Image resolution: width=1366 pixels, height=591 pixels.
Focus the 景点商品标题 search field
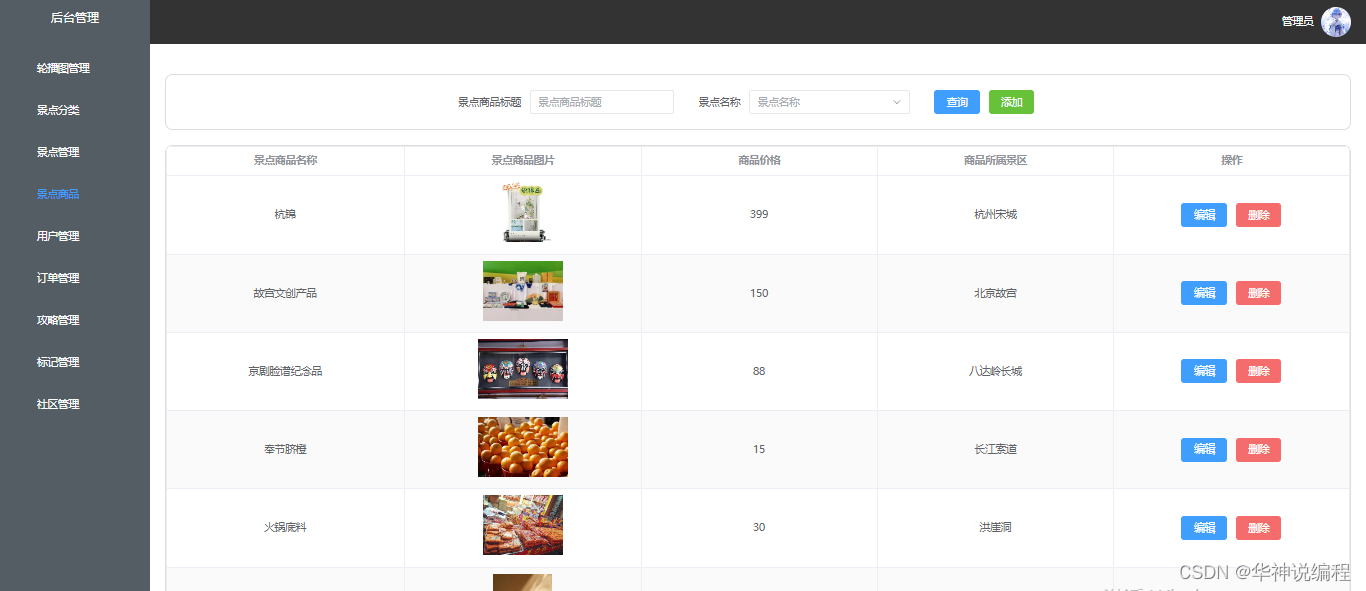pos(602,102)
